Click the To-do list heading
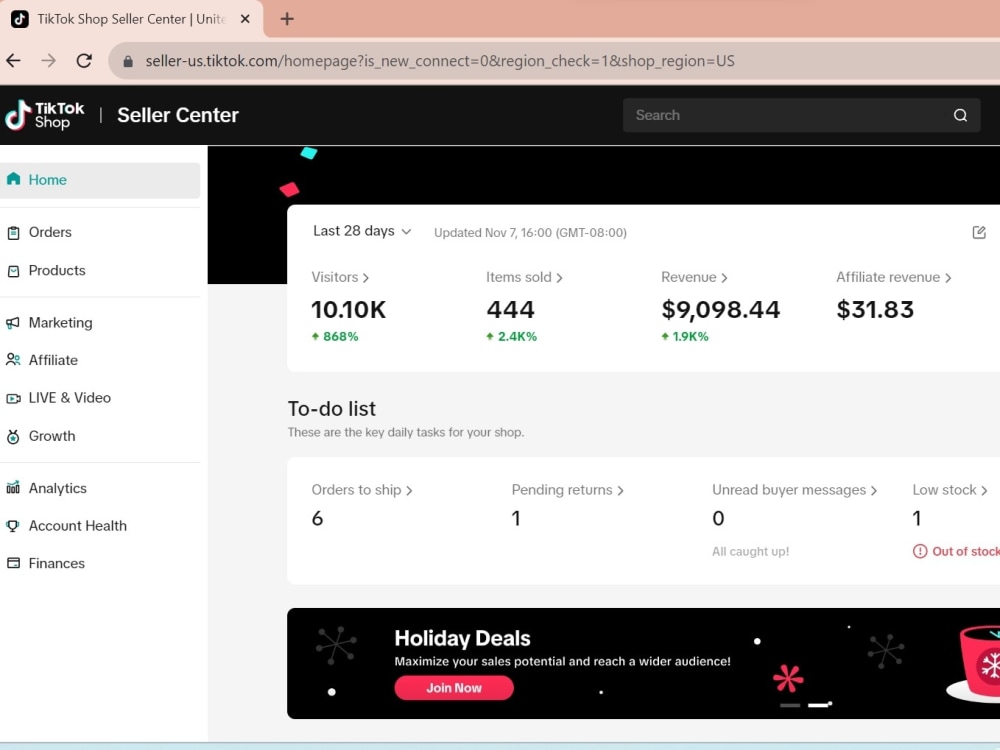Viewport: 1000px width, 750px height. coord(332,408)
